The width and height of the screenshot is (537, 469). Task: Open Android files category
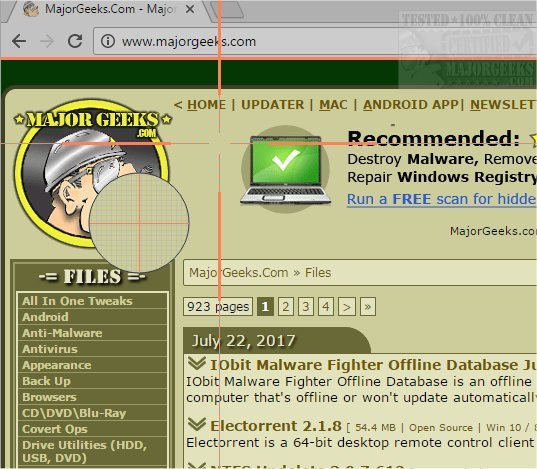pyautogui.click(x=45, y=317)
